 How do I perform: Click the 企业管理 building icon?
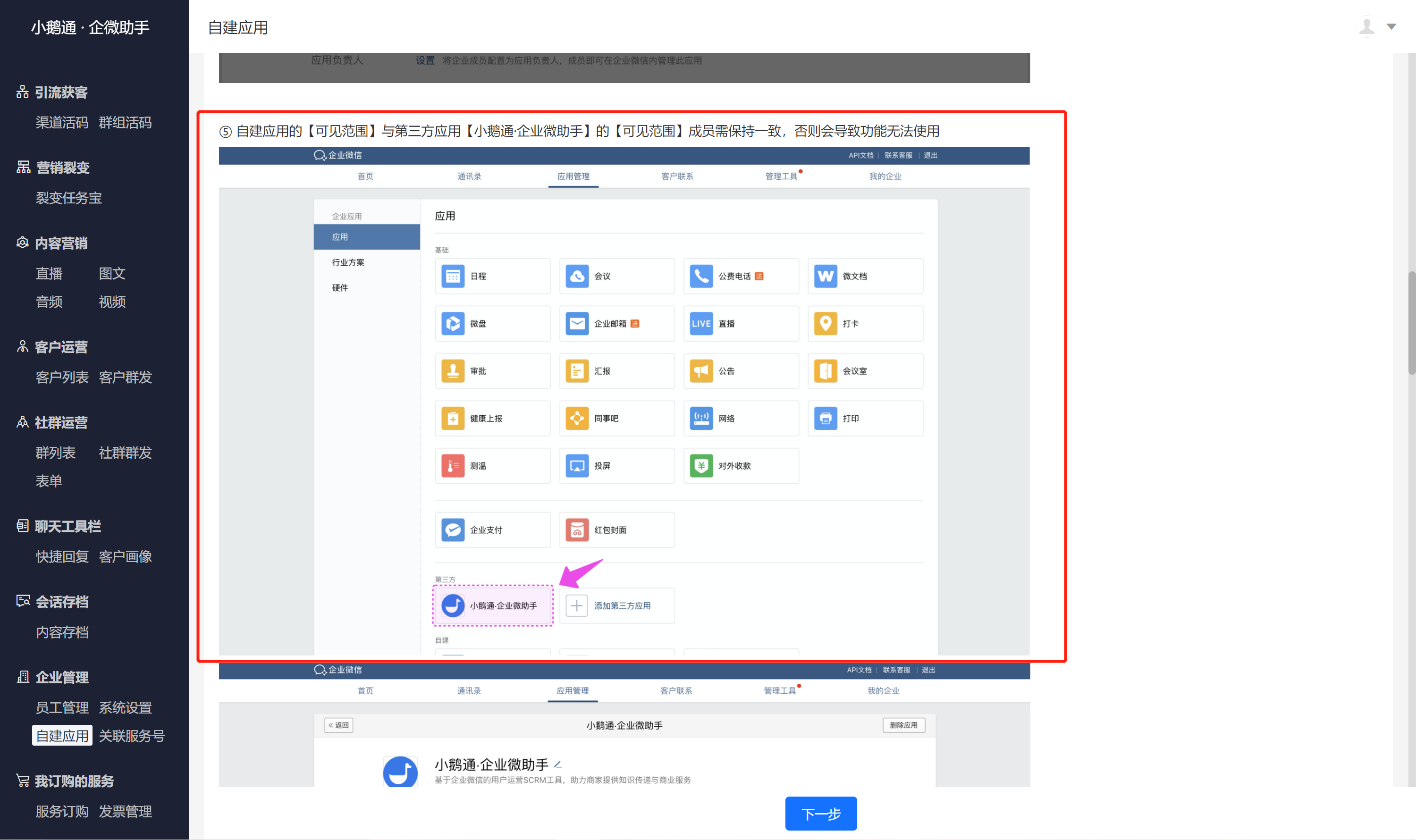tap(23, 677)
